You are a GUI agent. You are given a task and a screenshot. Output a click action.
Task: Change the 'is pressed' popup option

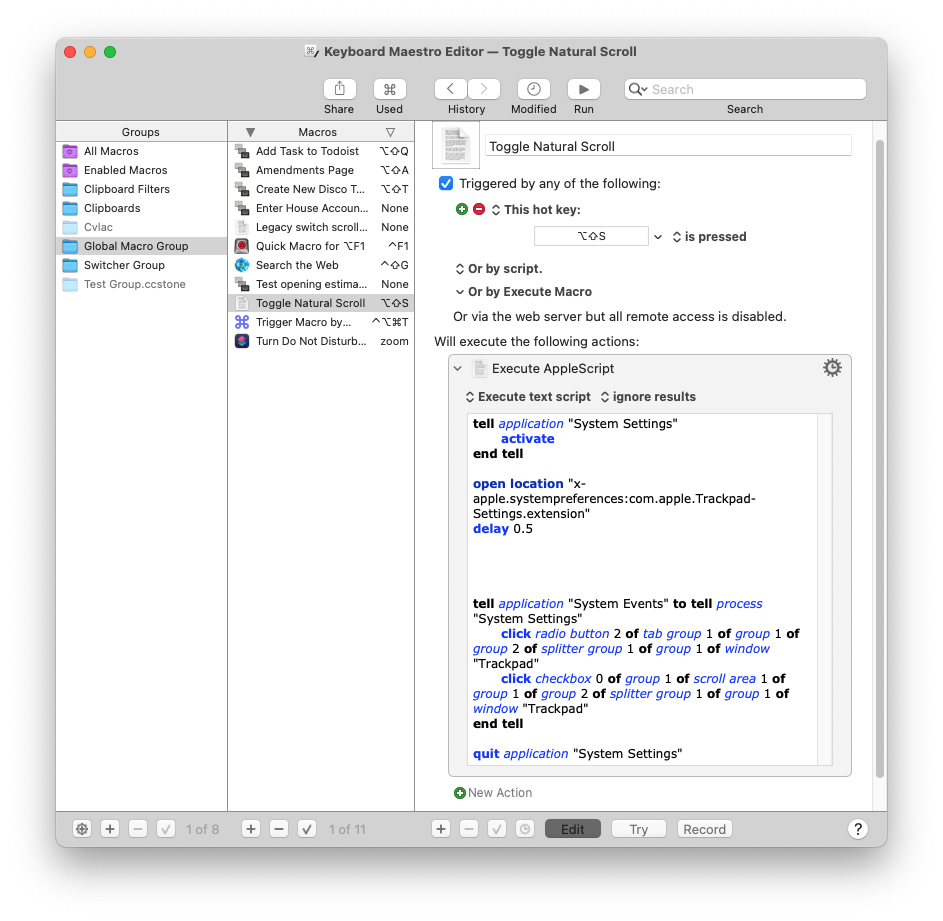[709, 236]
